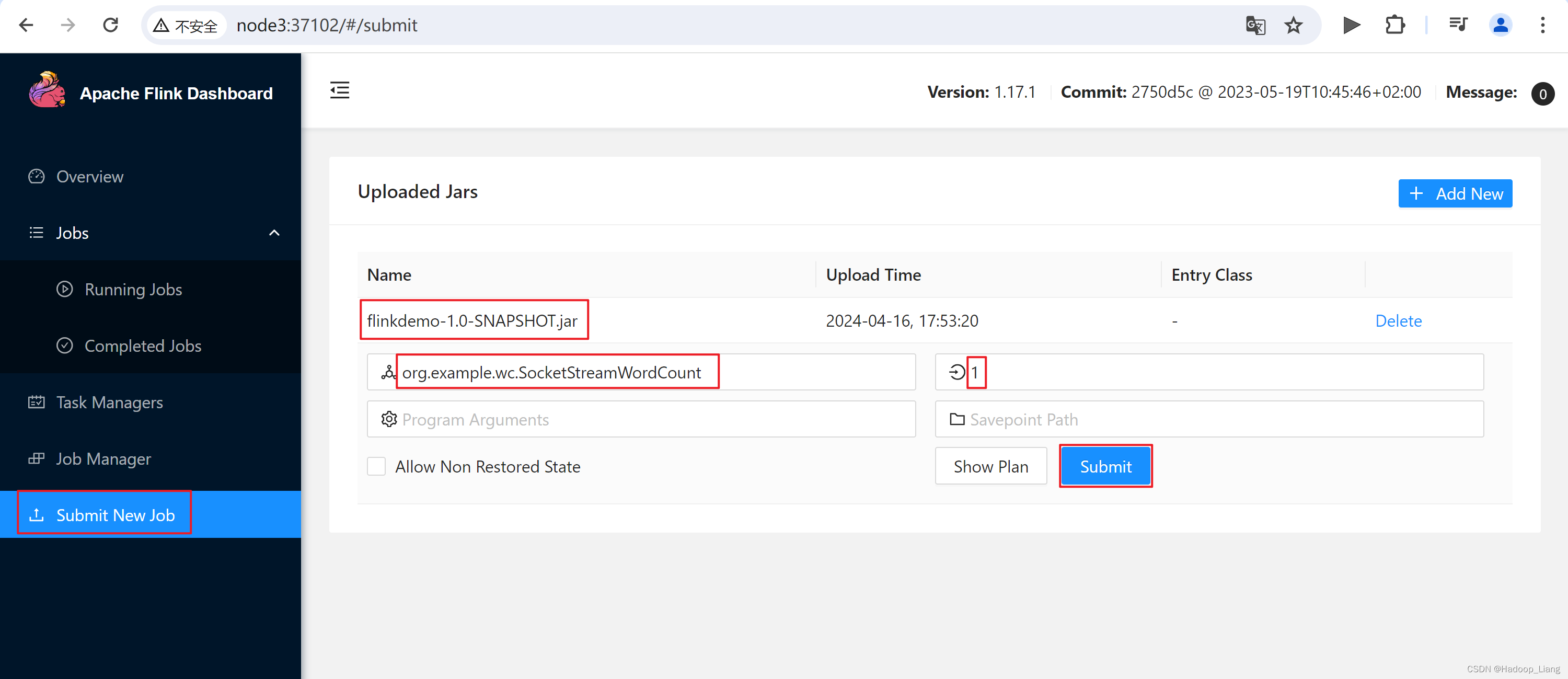Open Completed Jobs list
The height and width of the screenshot is (679, 1568).
click(143, 346)
